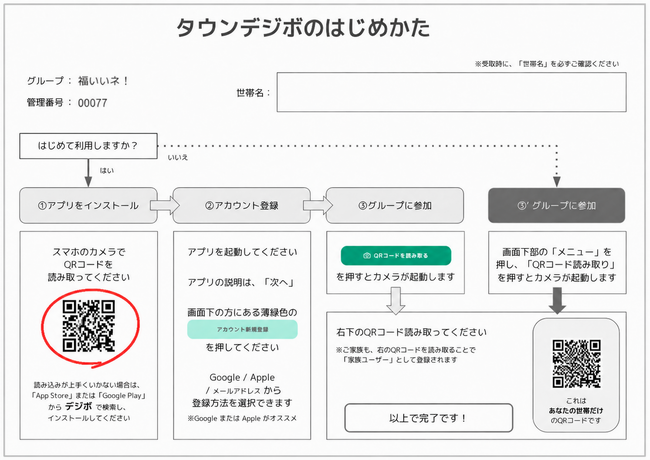Click the はい label by the down arrow
Screen dimensions: 650x460
pos(107,171)
